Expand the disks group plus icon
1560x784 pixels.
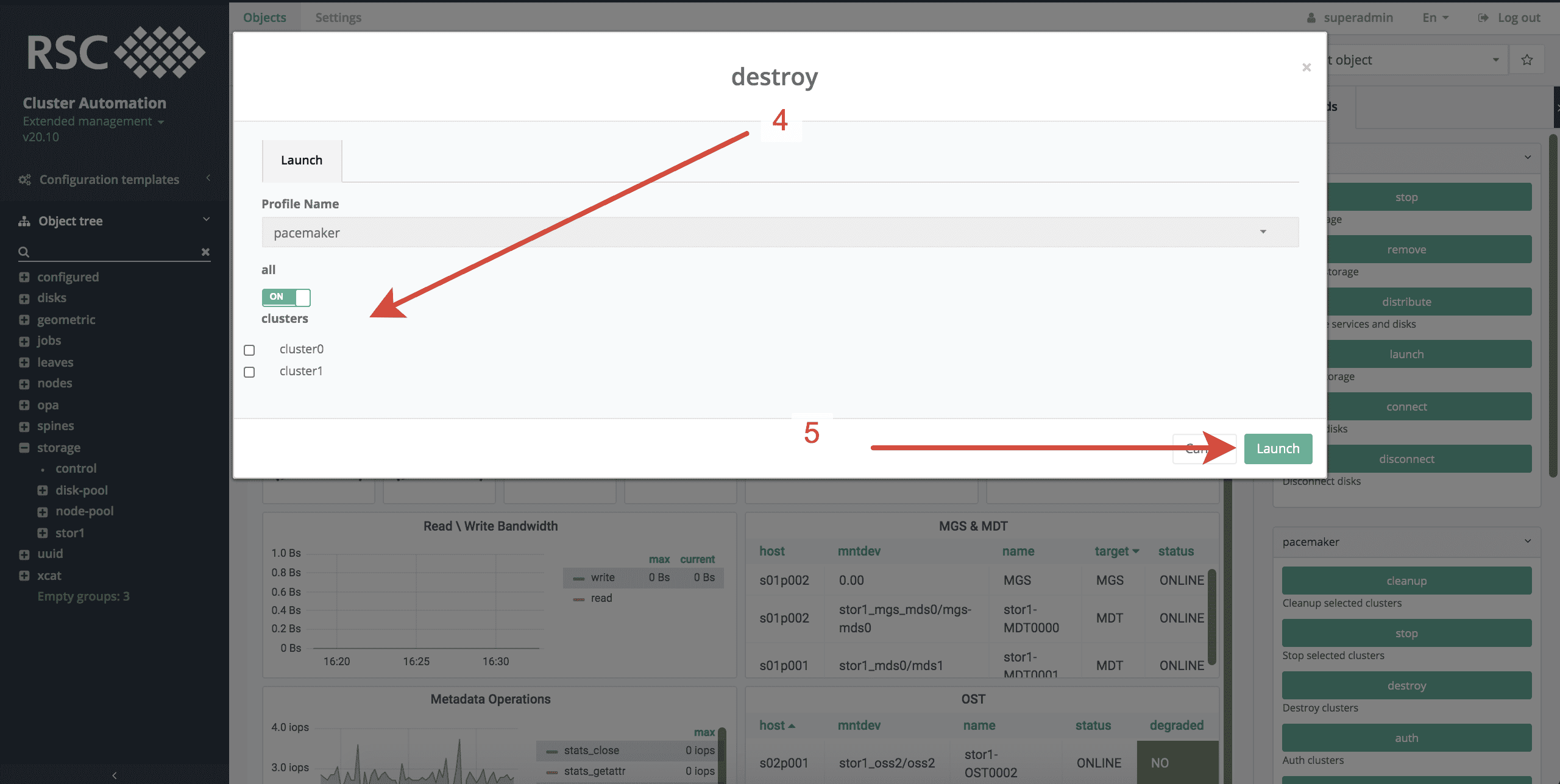[24, 298]
